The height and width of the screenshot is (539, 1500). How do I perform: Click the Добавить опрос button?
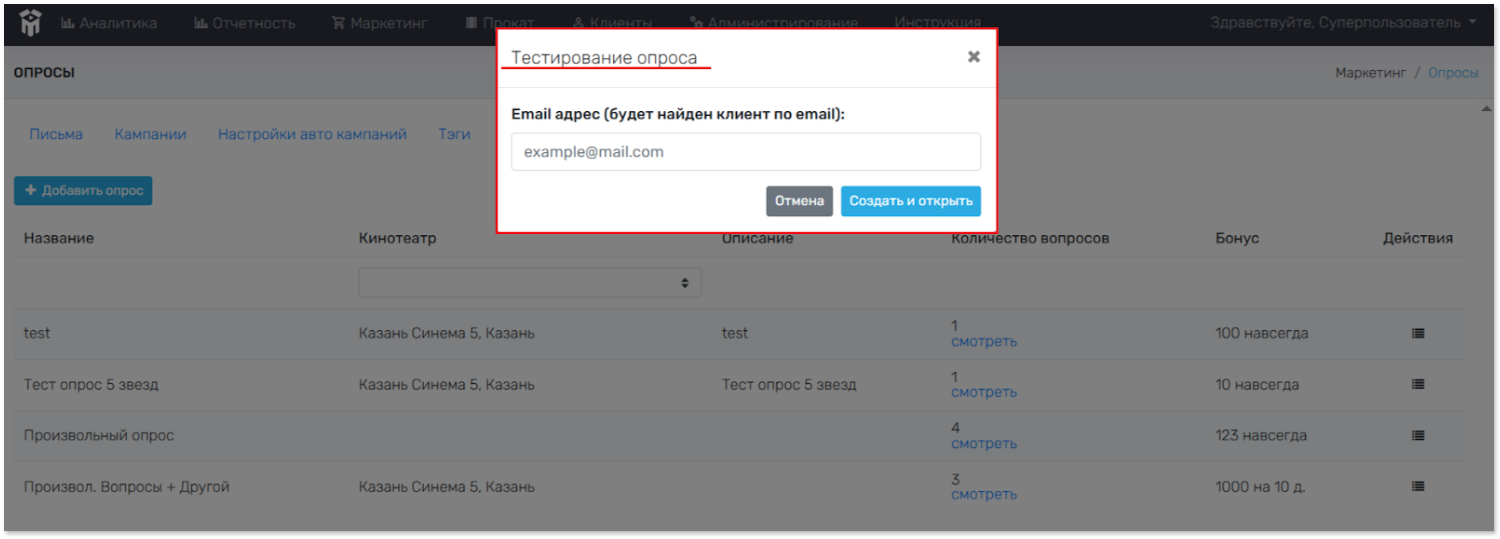[x=83, y=191]
